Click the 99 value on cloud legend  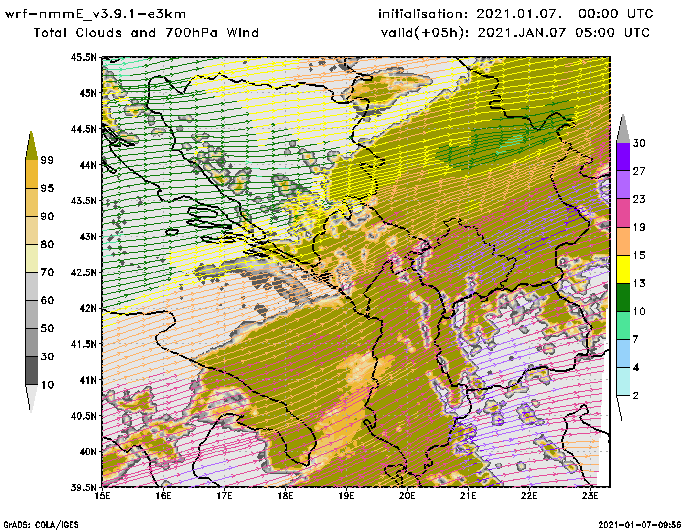[x=47, y=160]
